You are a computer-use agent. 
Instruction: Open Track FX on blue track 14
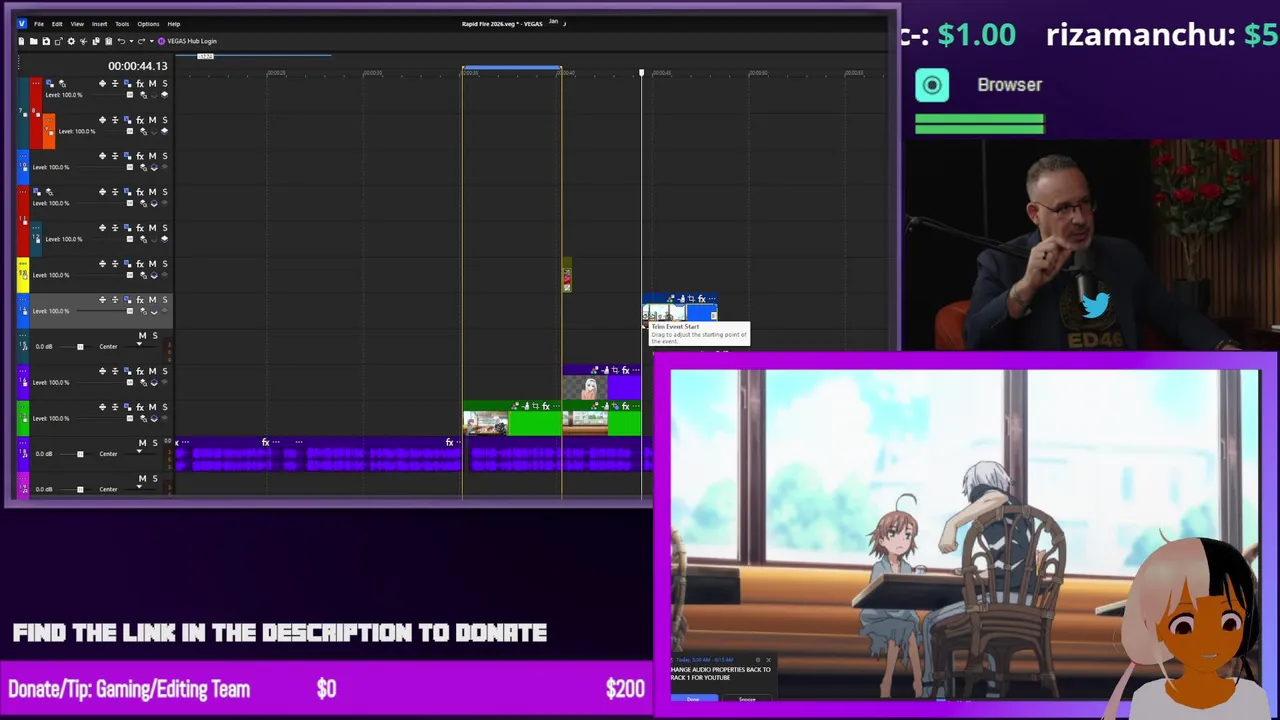click(x=140, y=300)
